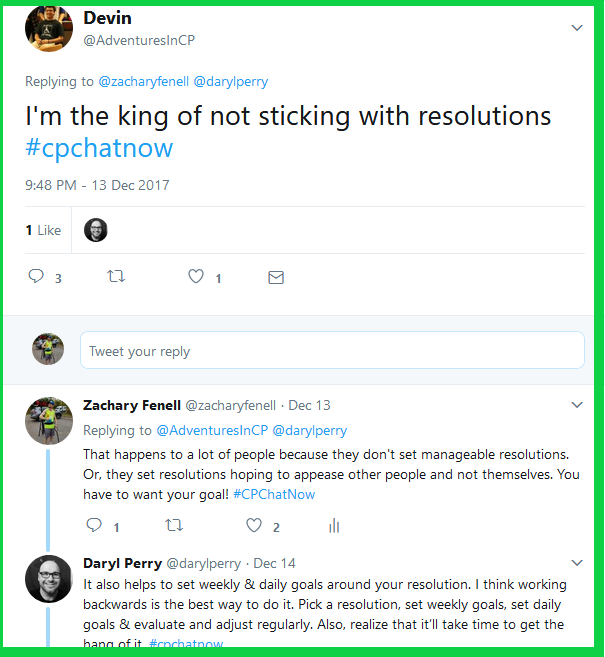View the liker's avatar next to 1 Like
605x657 pixels.
point(96,230)
